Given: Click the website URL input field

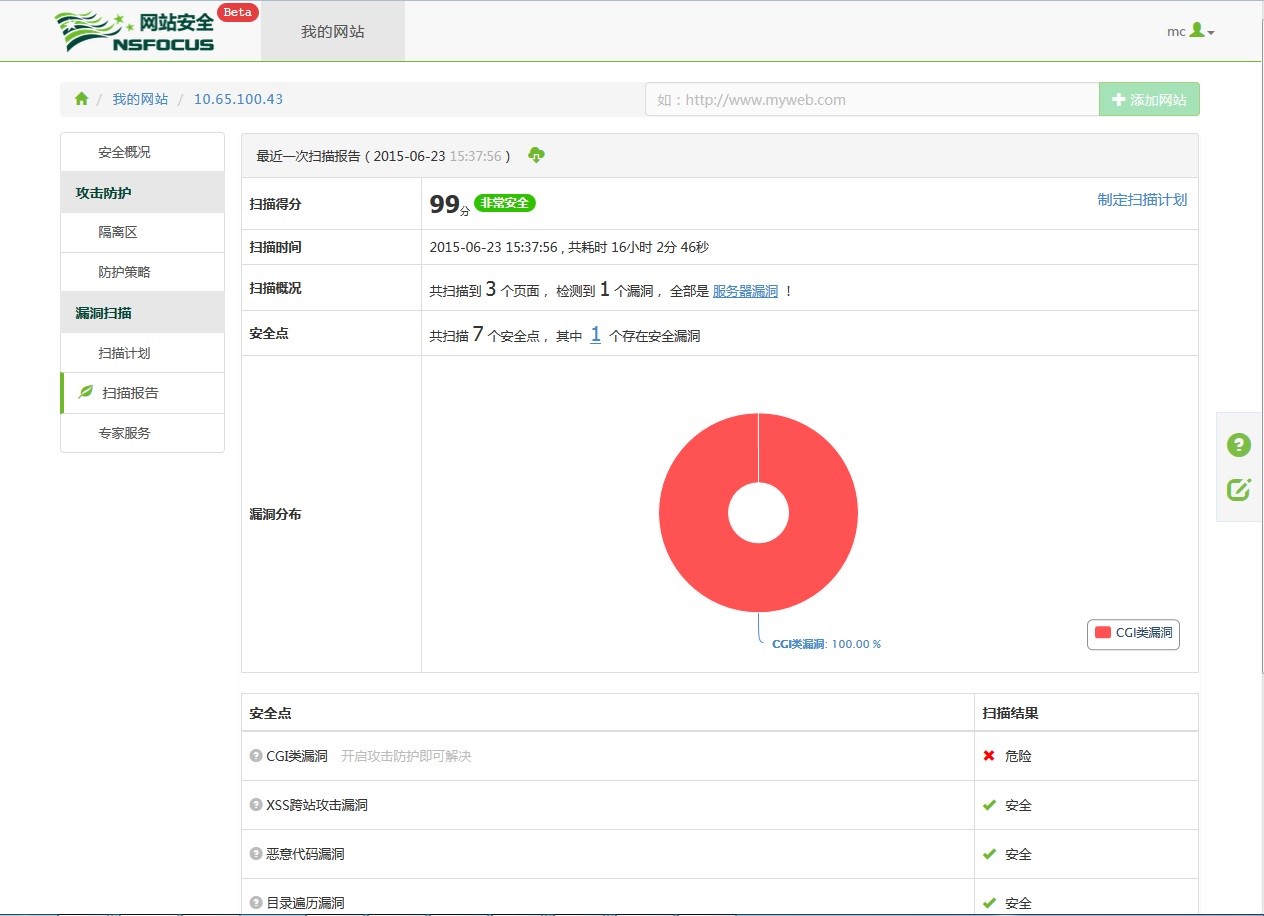Looking at the screenshot, I should (x=870, y=100).
